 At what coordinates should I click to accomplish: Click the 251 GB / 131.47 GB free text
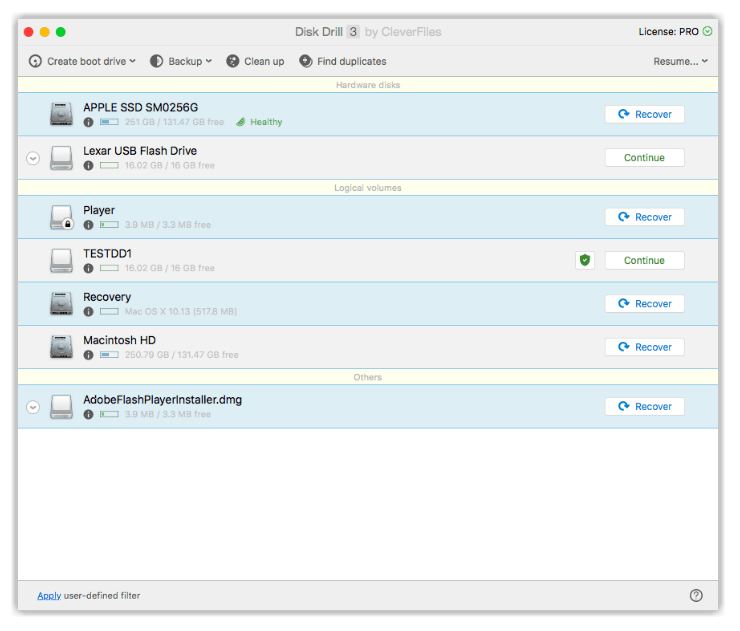pyautogui.click(x=174, y=122)
